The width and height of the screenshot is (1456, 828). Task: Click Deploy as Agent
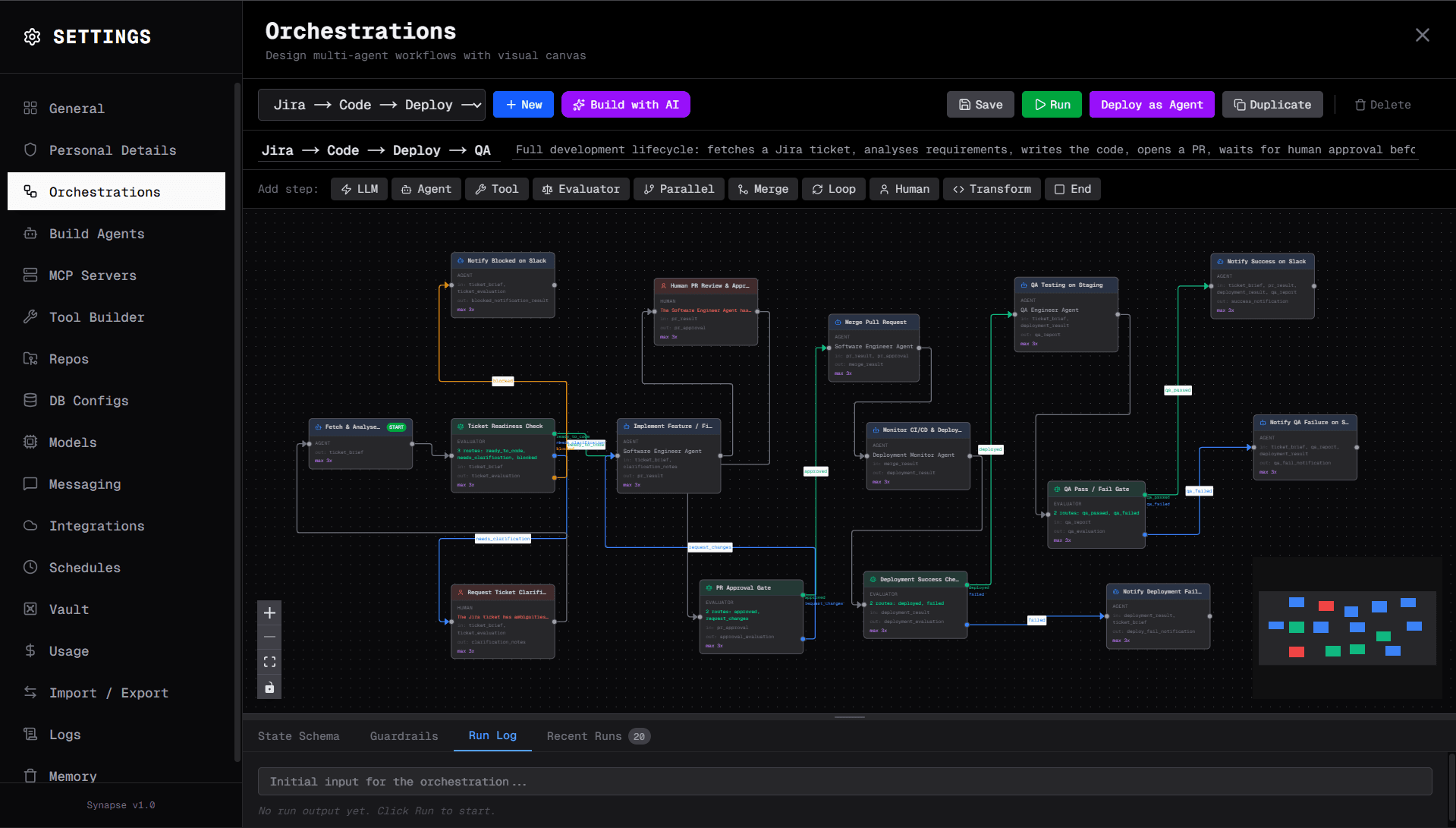pos(1152,105)
